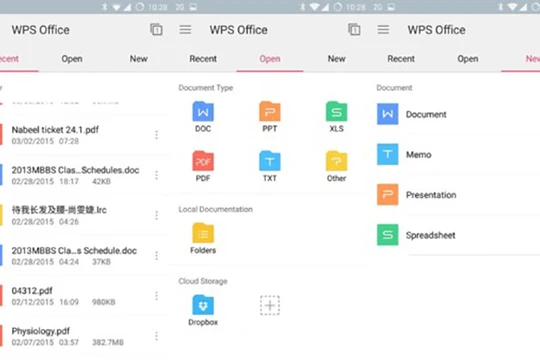This screenshot has height=360, width=540.
Task: Open the PDF document type folder
Action: point(203,166)
